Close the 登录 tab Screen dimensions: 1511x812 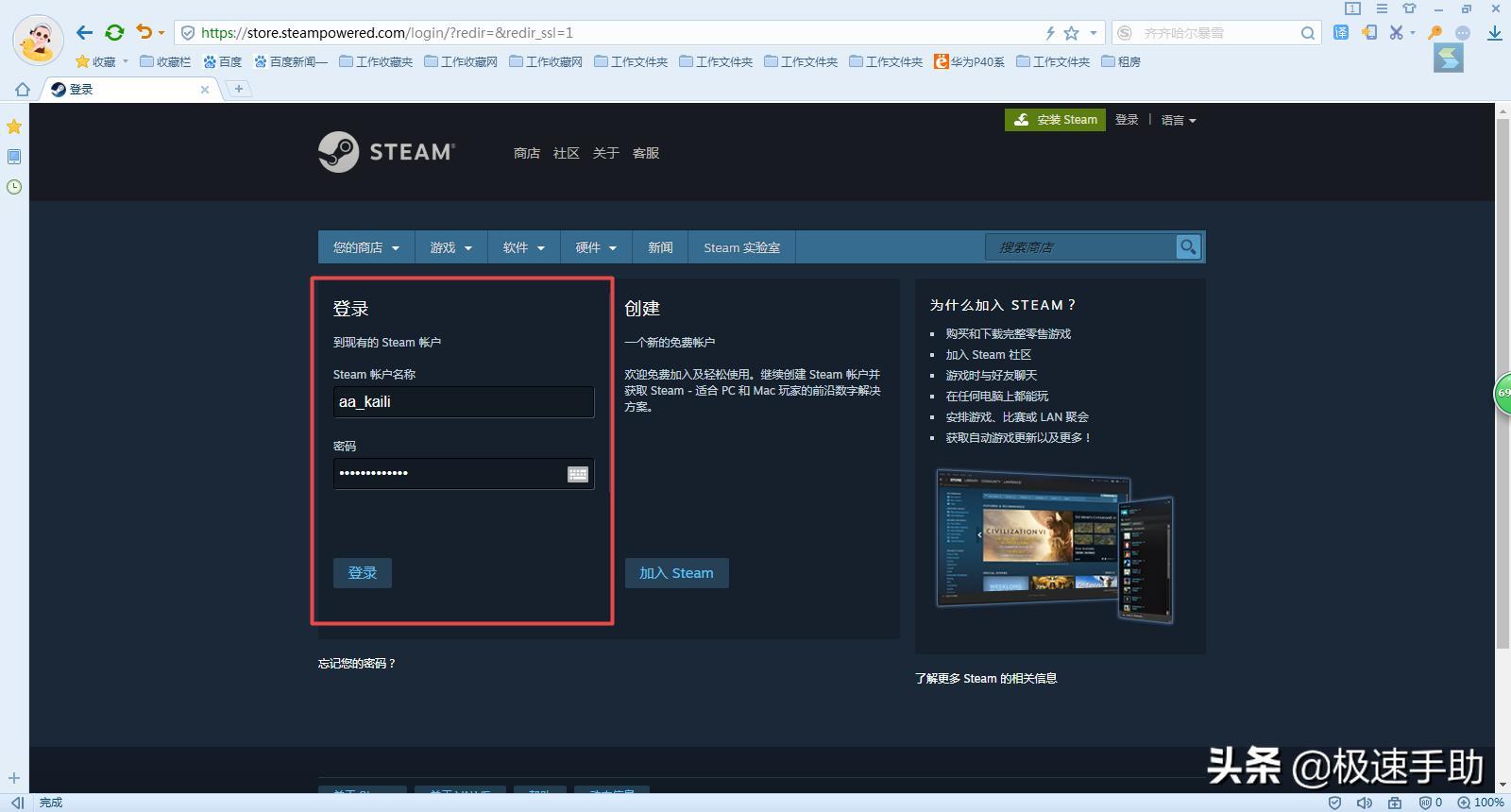pos(205,90)
